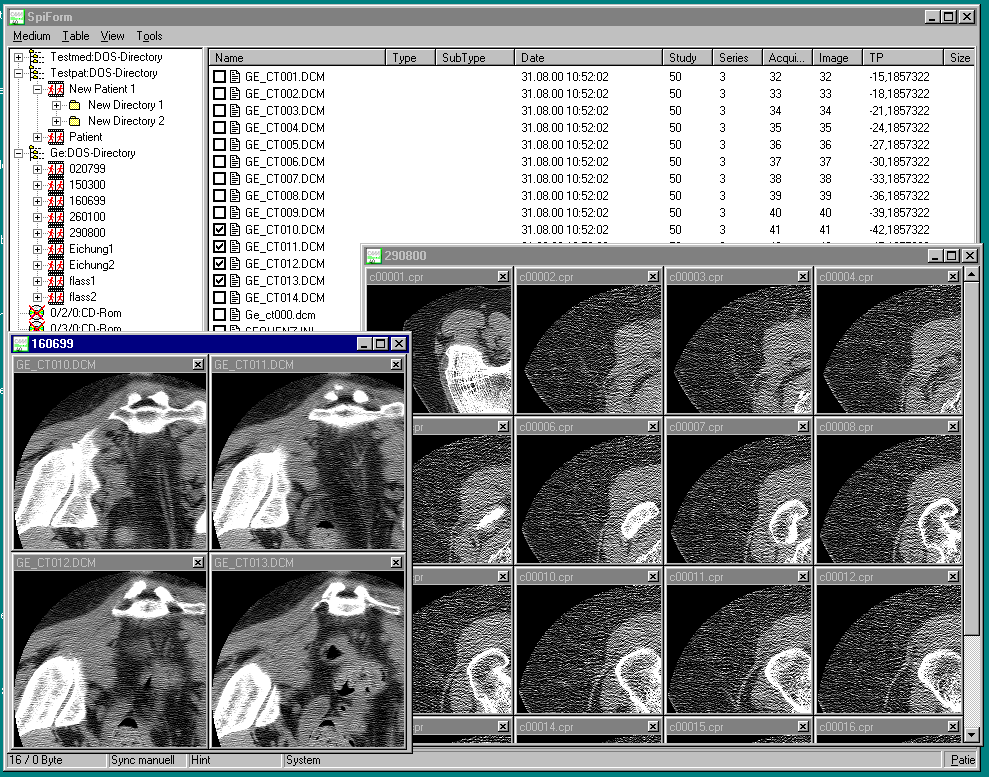Viewport: 989px width, 777px height.
Task: Click the scroll down arrow in 290800 window
Action: (971, 734)
